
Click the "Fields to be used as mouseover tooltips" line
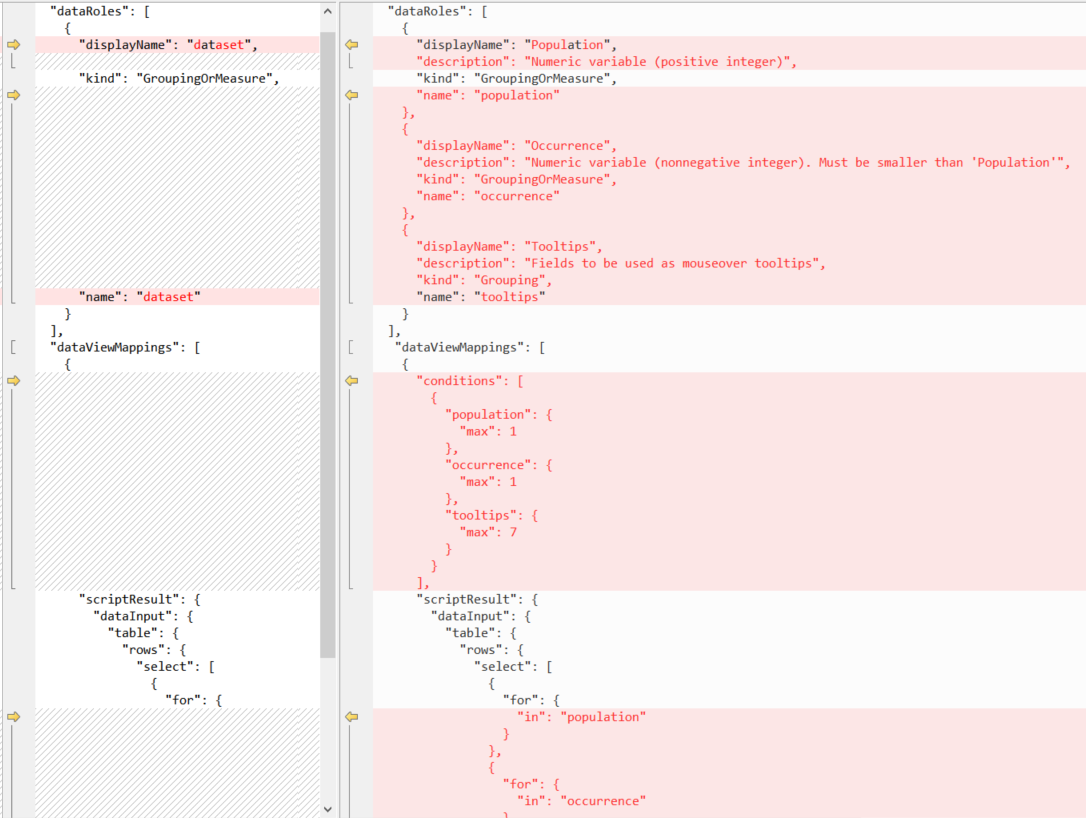point(621,263)
